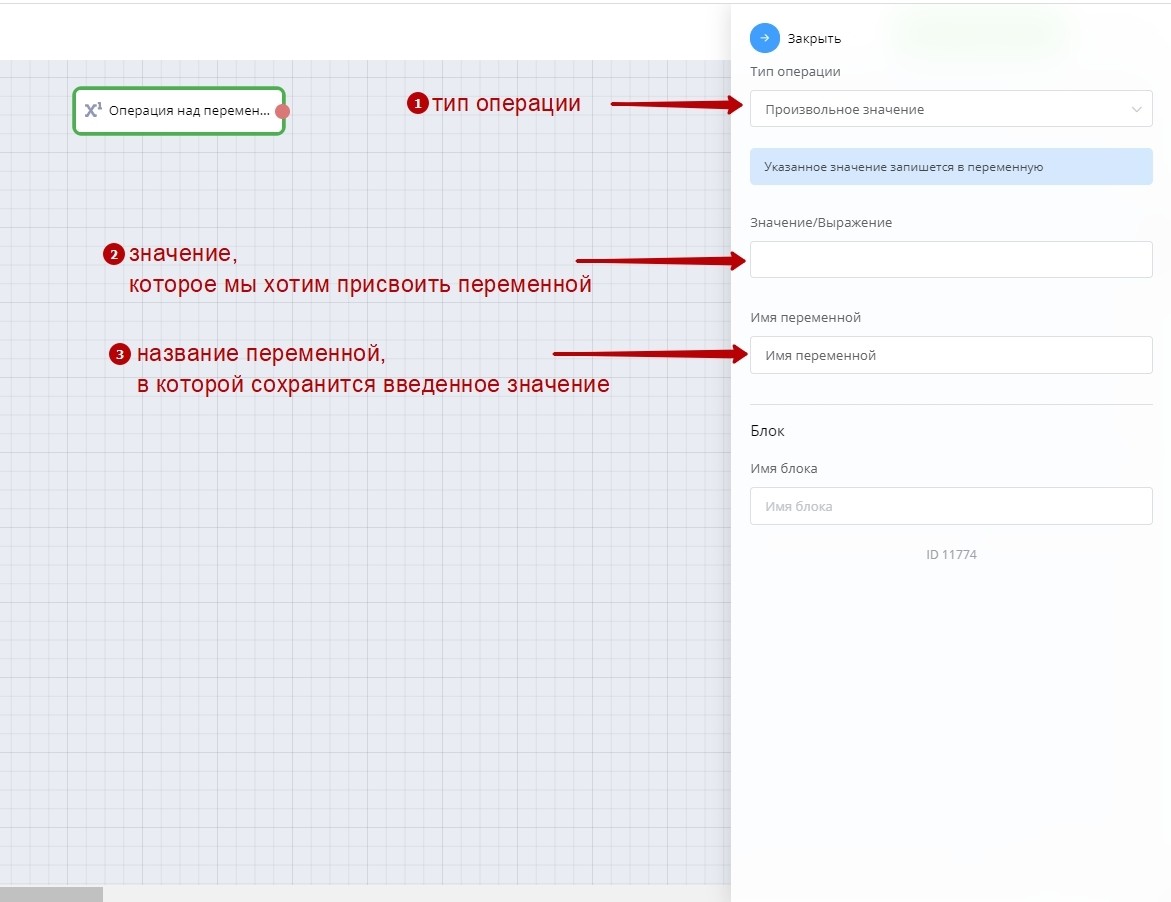Screen dimensions: 1171x902
Task: Click the "Имя блока" input field
Action: pyautogui.click(x=950, y=506)
